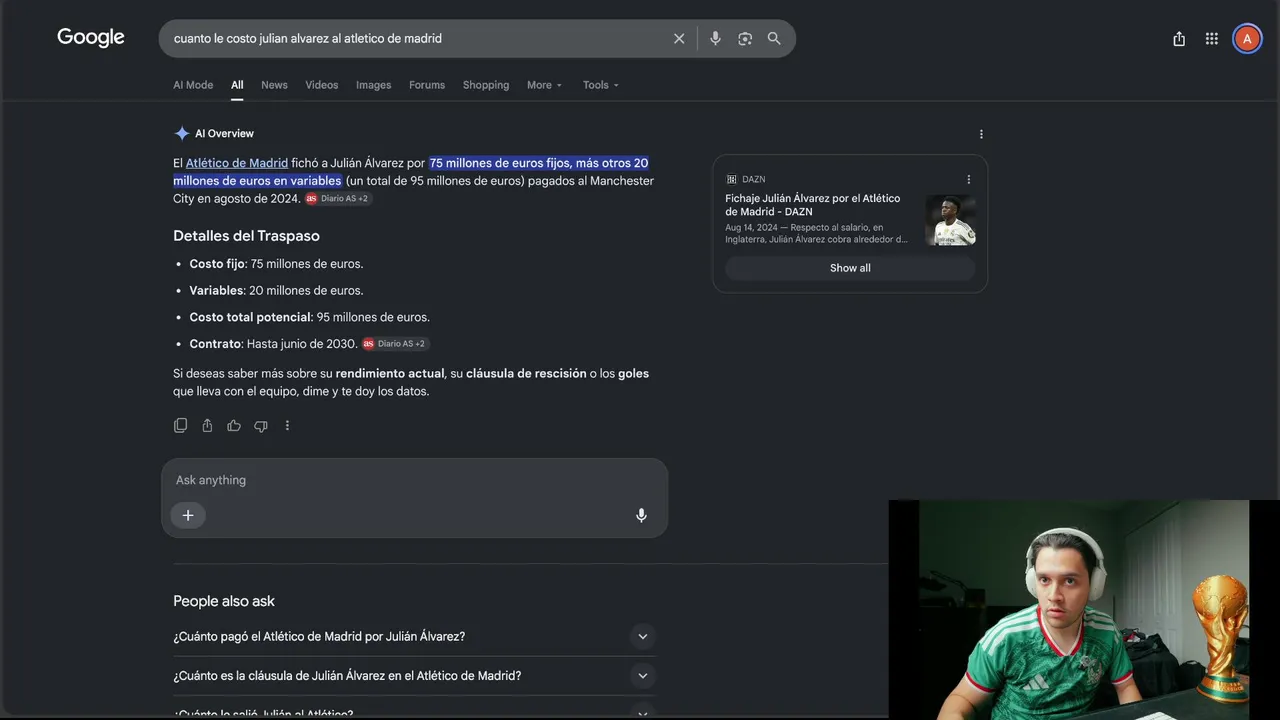Open the Google apps grid
The width and height of the screenshot is (1280, 720).
[x=1212, y=39]
